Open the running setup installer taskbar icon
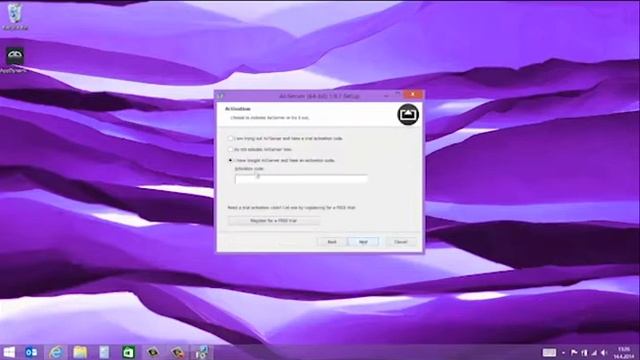640x360 pixels. [x=201, y=352]
